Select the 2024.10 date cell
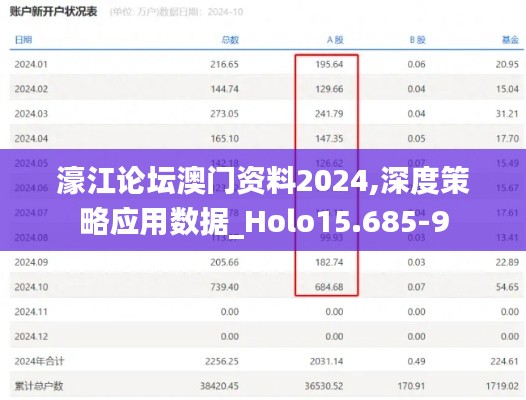This screenshot has width=526, height=400. click(x=31, y=287)
